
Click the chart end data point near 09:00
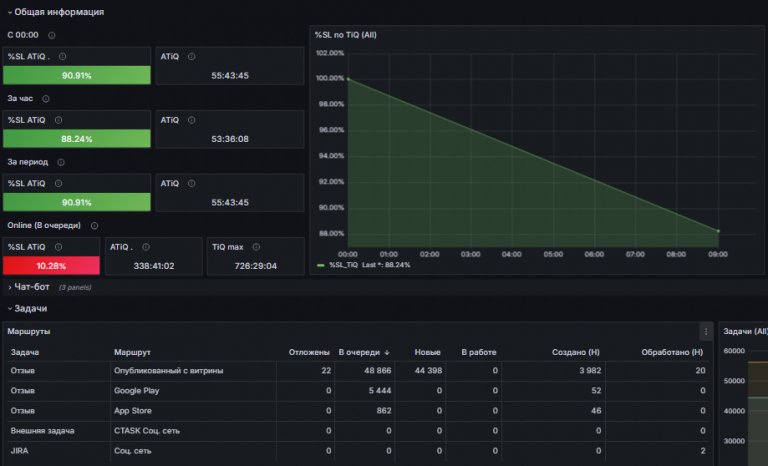click(719, 231)
